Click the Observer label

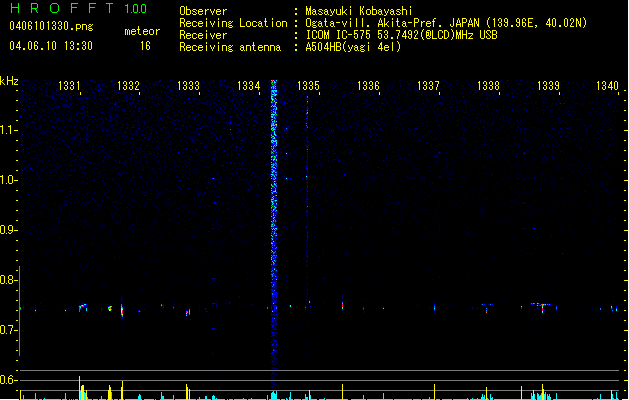203,11
